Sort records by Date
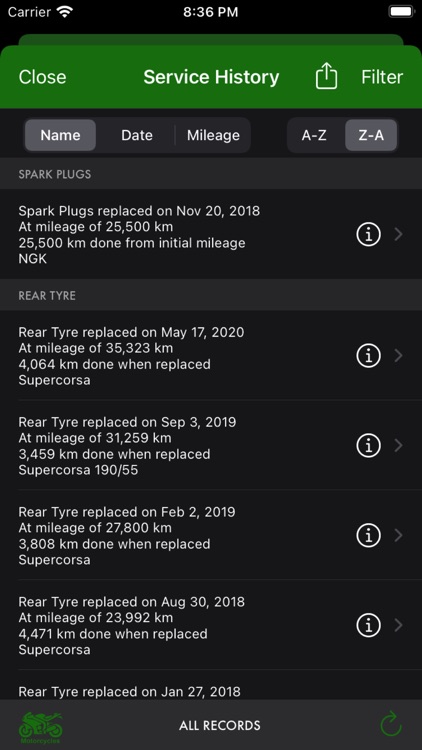 coord(137,135)
